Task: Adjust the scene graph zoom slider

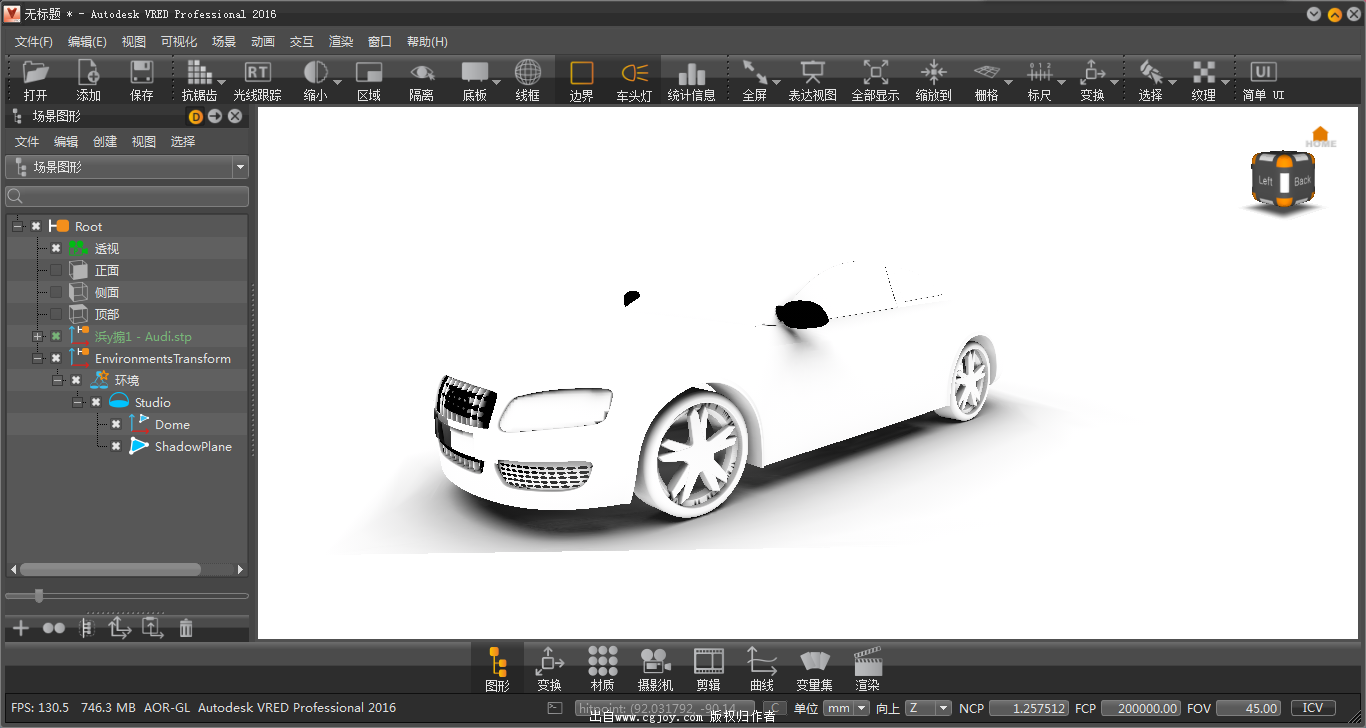Action: click(x=39, y=596)
